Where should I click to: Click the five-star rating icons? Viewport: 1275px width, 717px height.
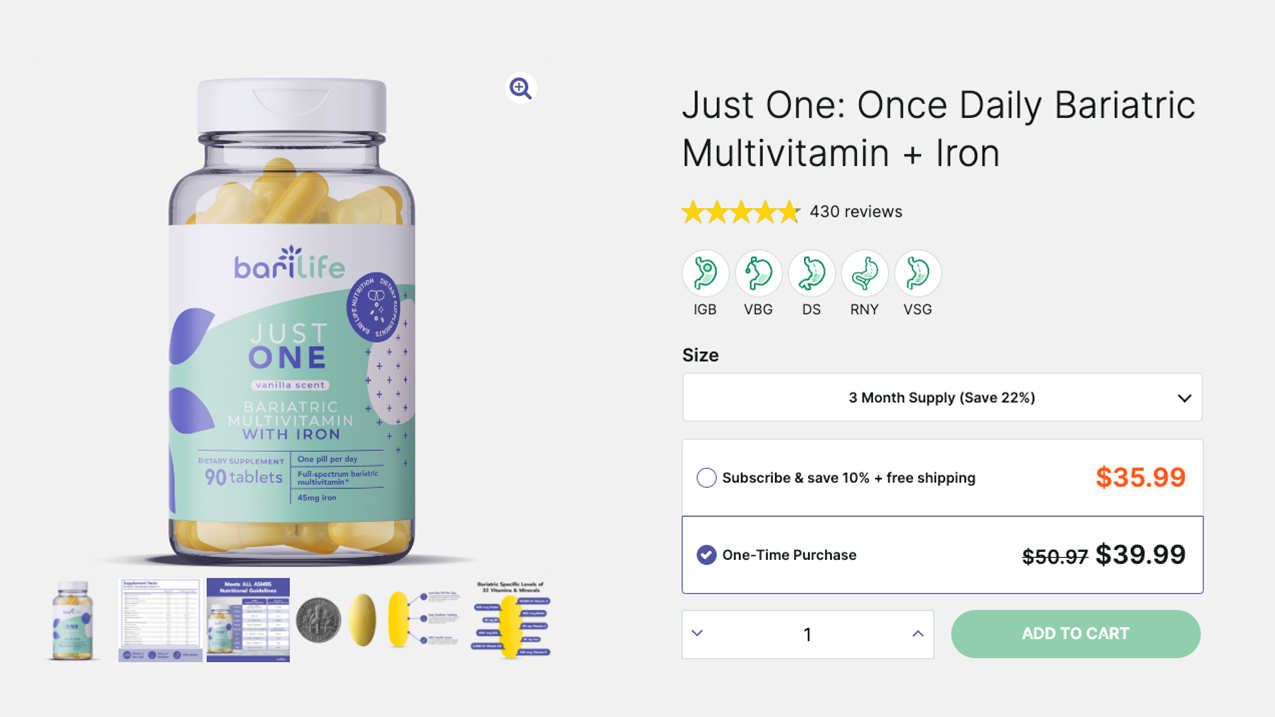741,212
